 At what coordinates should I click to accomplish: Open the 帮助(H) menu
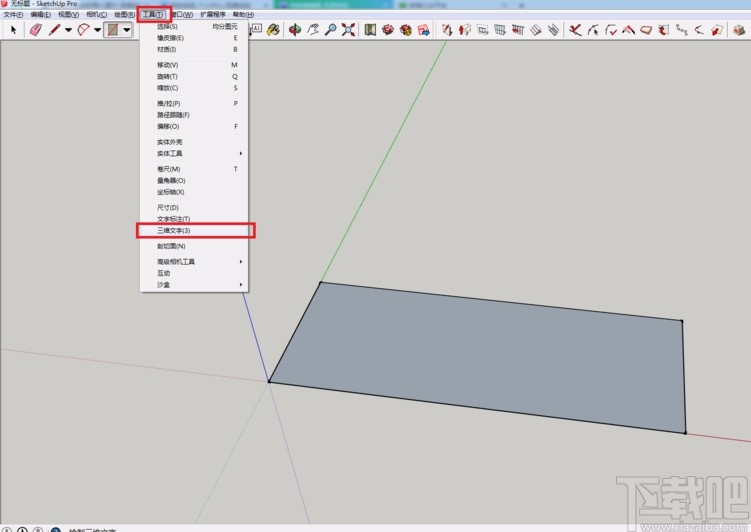243,14
